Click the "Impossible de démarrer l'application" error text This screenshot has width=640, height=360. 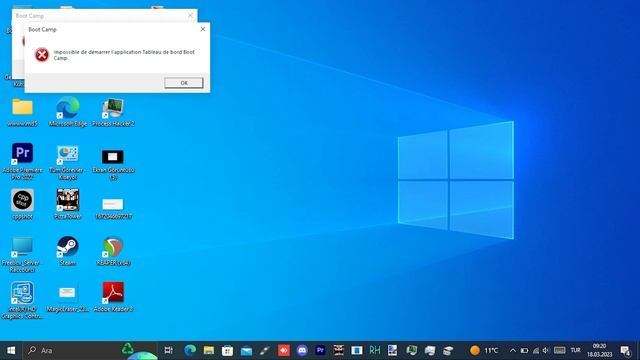tap(124, 55)
